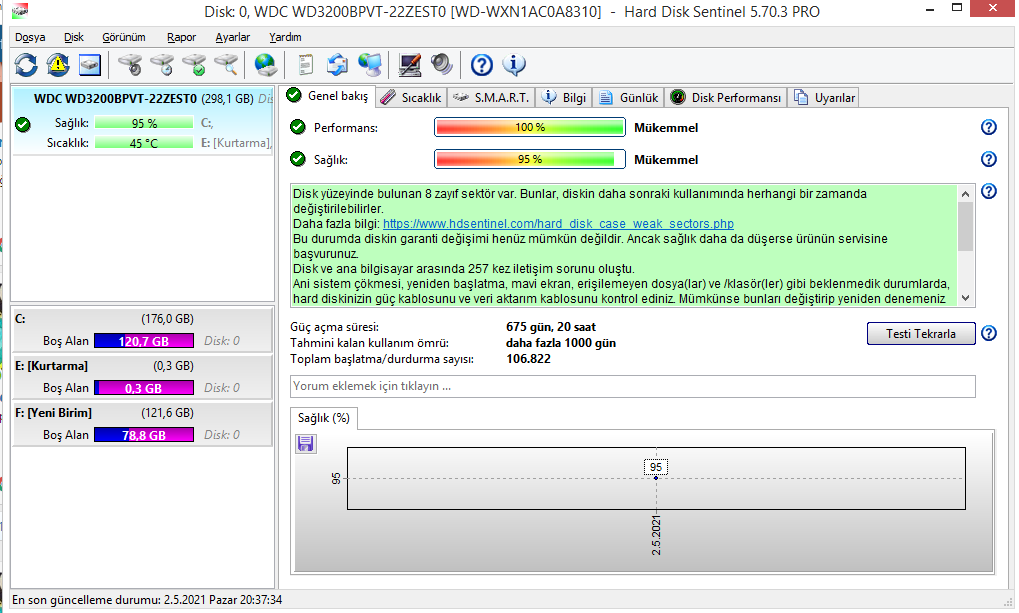Open the Dosya menu

point(30,37)
